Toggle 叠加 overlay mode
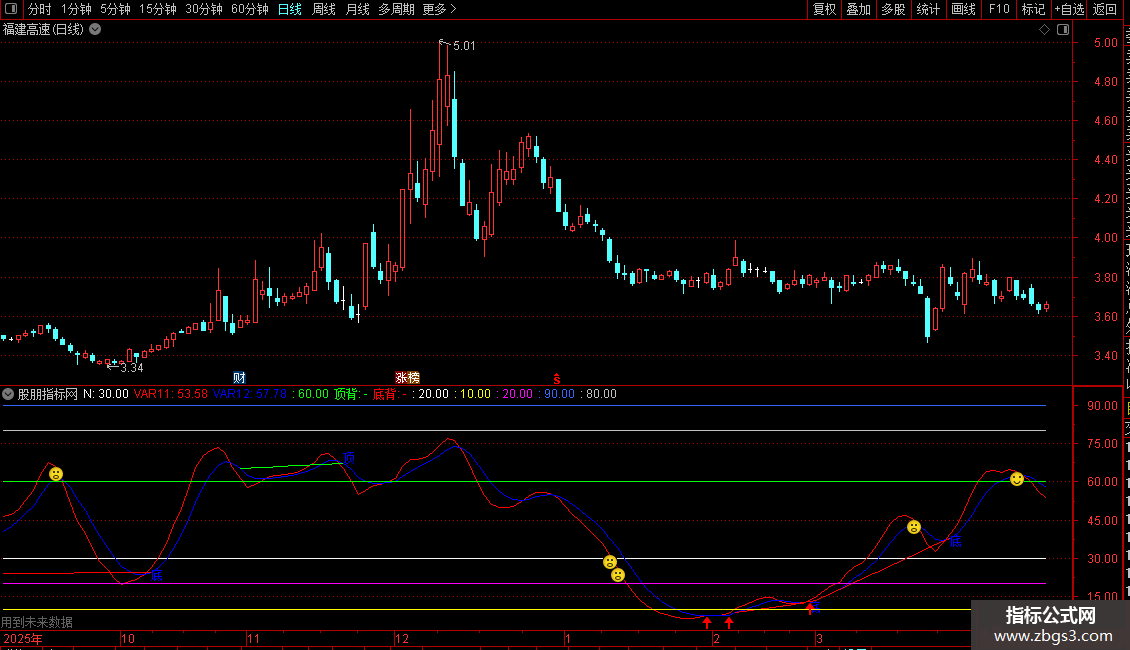The width and height of the screenshot is (1130, 650). point(858,9)
